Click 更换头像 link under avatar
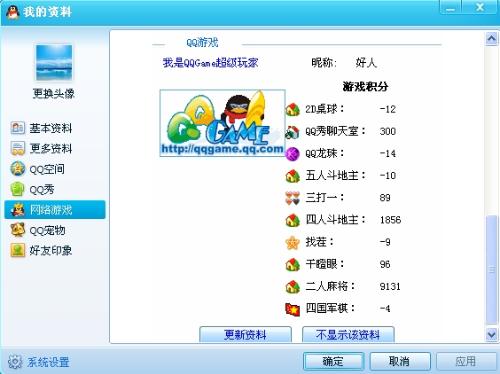Image resolution: width=500 pixels, height=374 pixels. click(54, 94)
